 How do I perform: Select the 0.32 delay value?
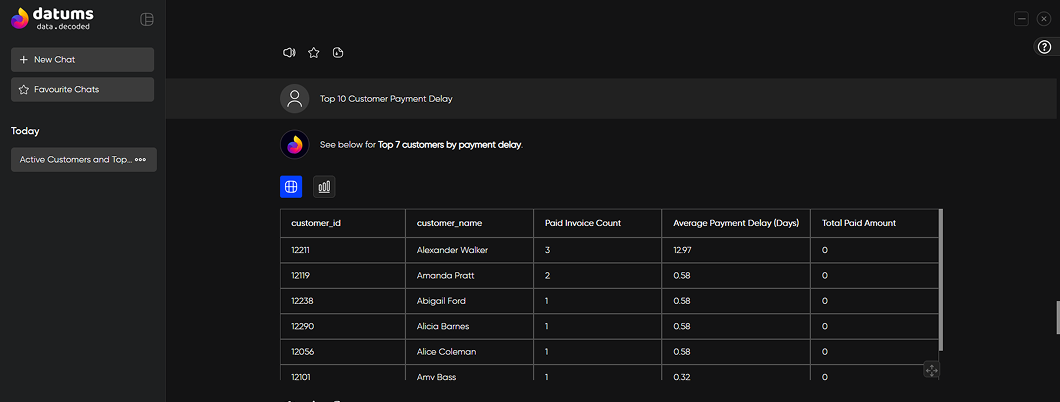point(736,373)
